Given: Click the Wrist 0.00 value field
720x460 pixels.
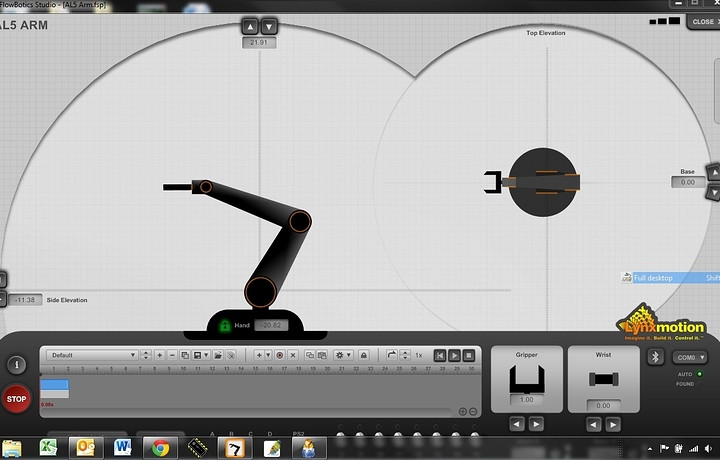Looking at the screenshot, I should 603,405.
